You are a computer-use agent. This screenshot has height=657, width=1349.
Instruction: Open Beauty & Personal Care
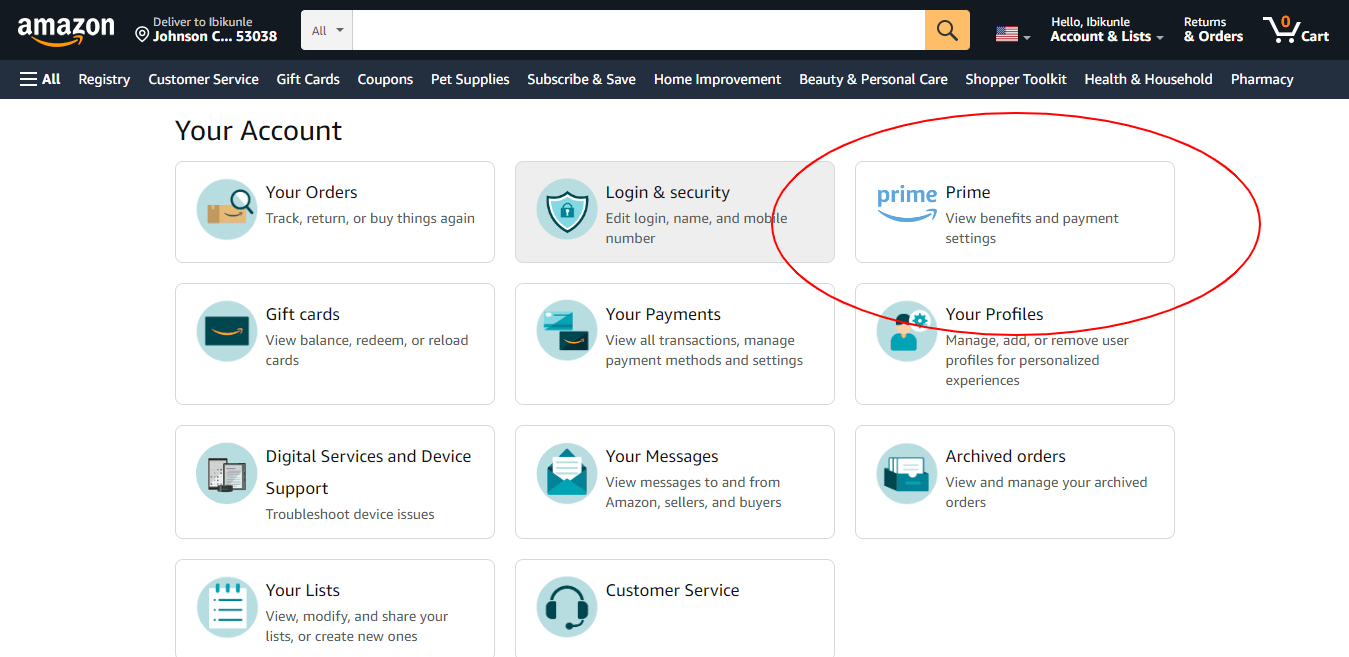pos(873,79)
